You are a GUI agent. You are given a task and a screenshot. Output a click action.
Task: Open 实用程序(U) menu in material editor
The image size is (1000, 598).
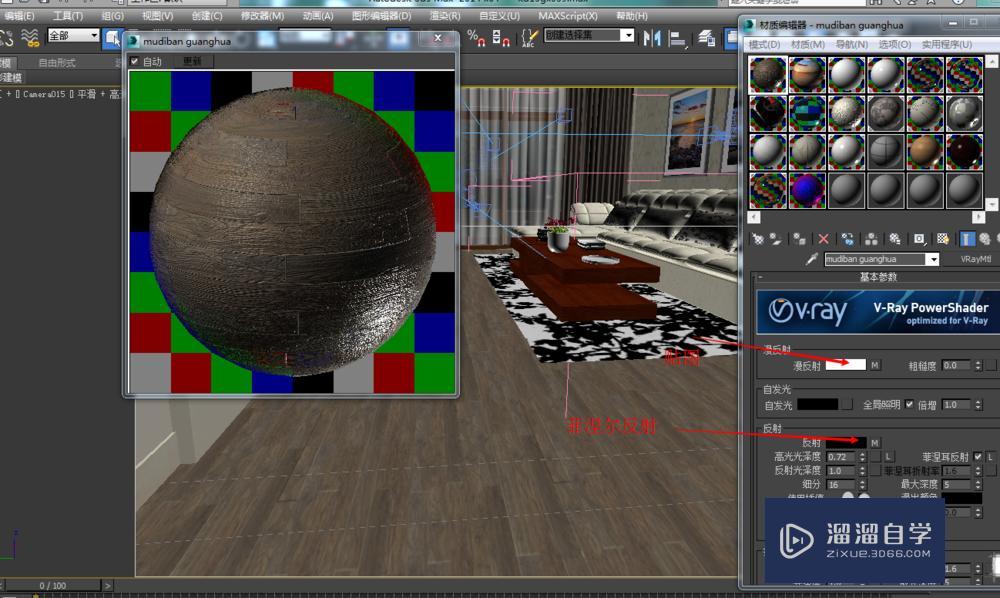click(x=947, y=44)
